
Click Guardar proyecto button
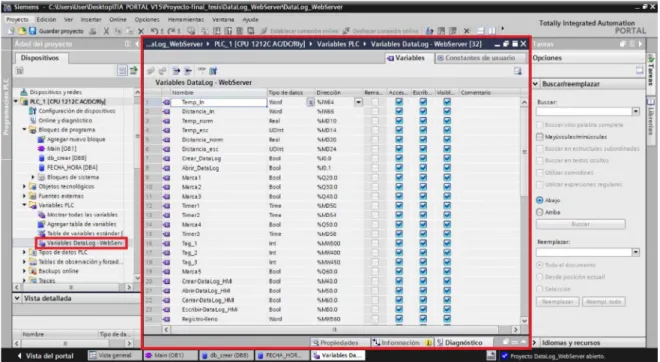(x=56, y=31)
